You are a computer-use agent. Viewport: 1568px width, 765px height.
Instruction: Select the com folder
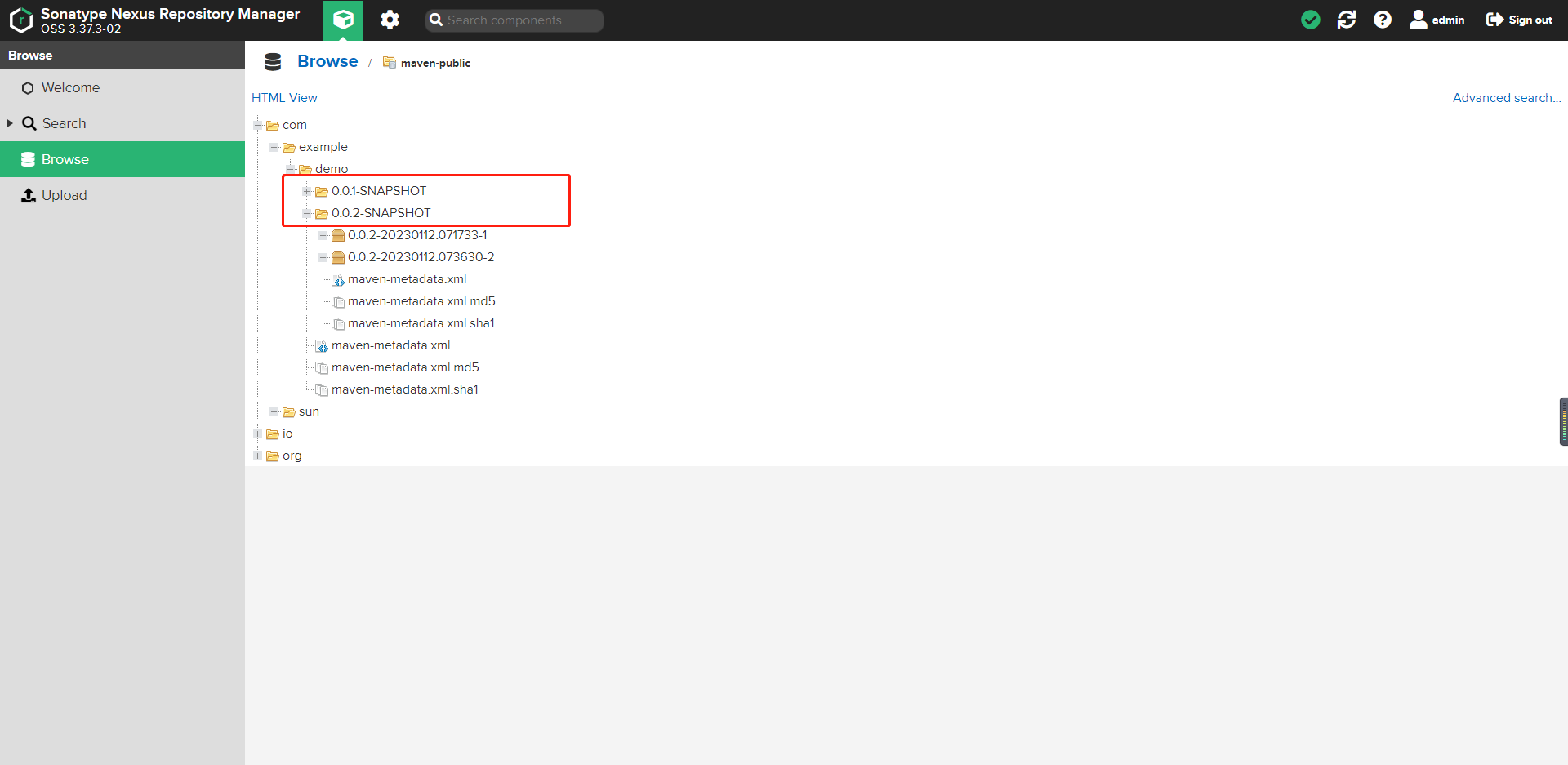pos(294,125)
